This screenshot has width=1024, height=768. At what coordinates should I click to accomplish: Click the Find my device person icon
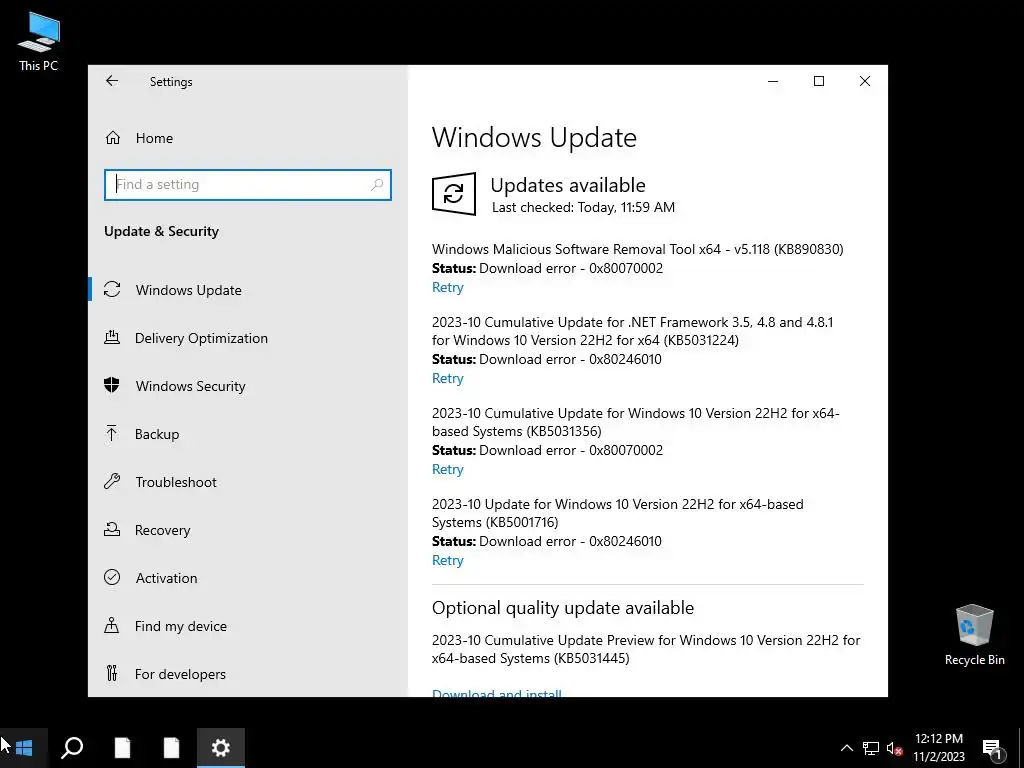pyautogui.click(x=112, y=626)
